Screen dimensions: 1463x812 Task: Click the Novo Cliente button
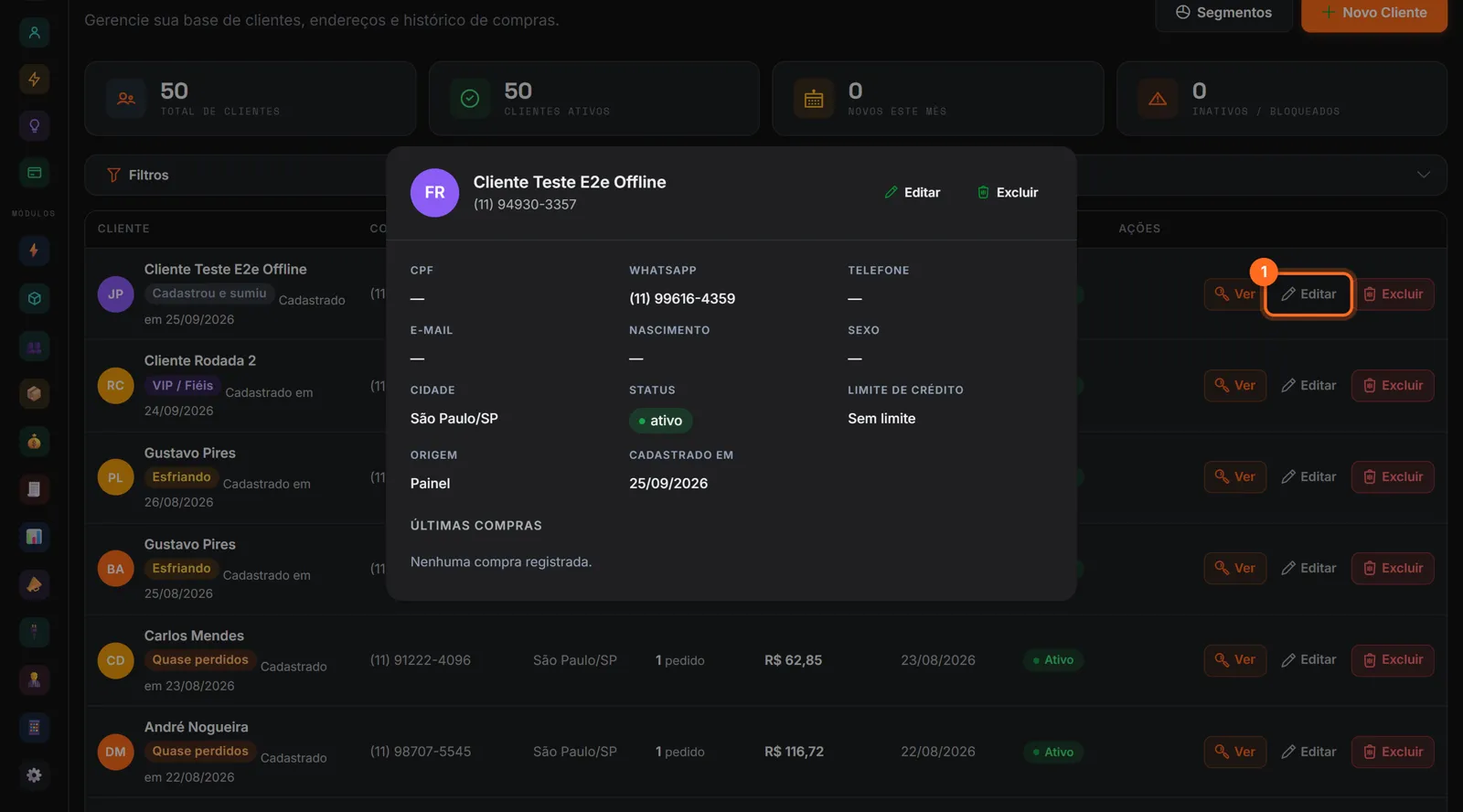pyautogui.click(x=1374, y=13)
